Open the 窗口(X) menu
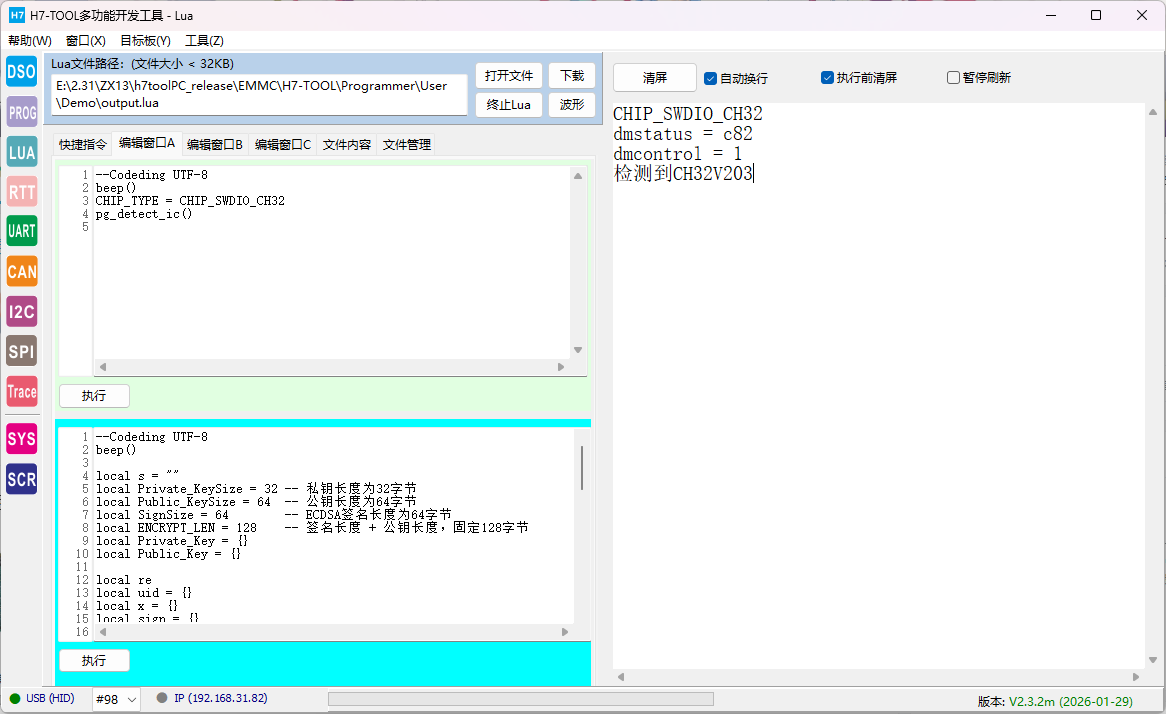This screenshot has width=1166, height=714. tap(86, 40)
